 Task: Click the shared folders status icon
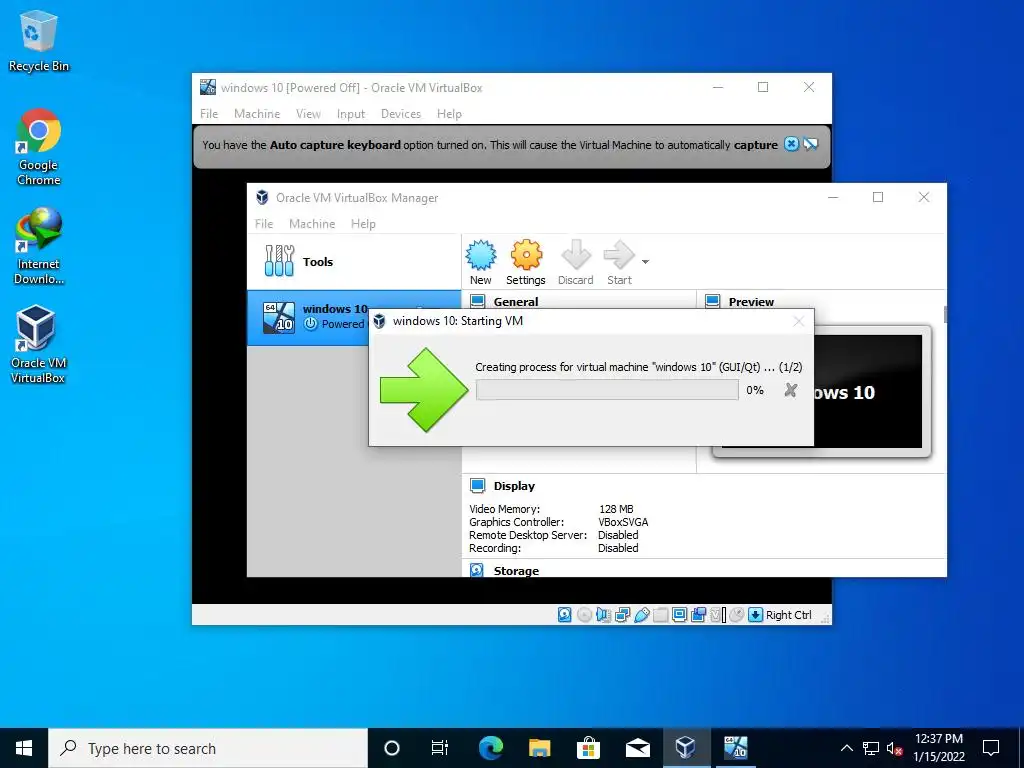pyautogui.click(x=660, y=615)
